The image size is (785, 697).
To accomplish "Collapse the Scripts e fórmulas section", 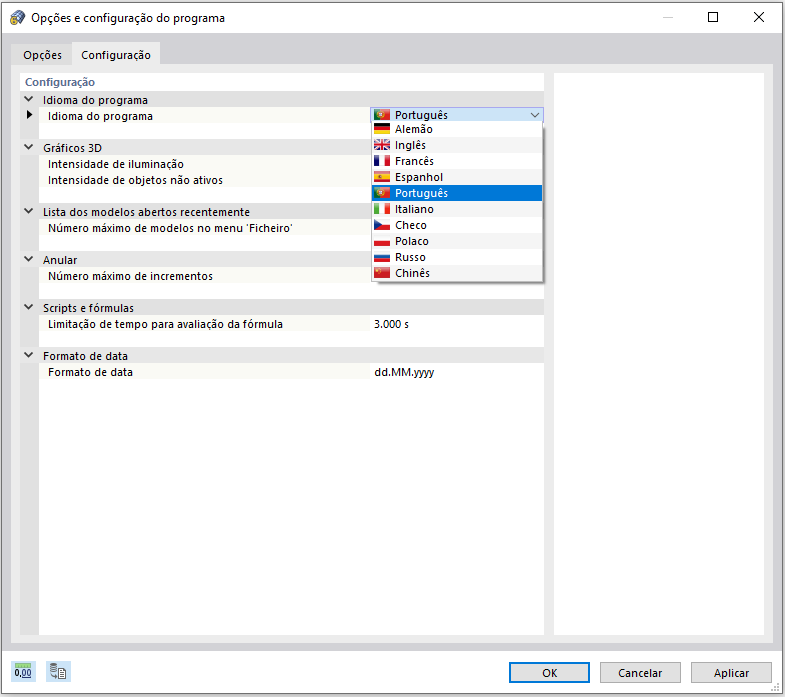I will (x=29, y=308).
